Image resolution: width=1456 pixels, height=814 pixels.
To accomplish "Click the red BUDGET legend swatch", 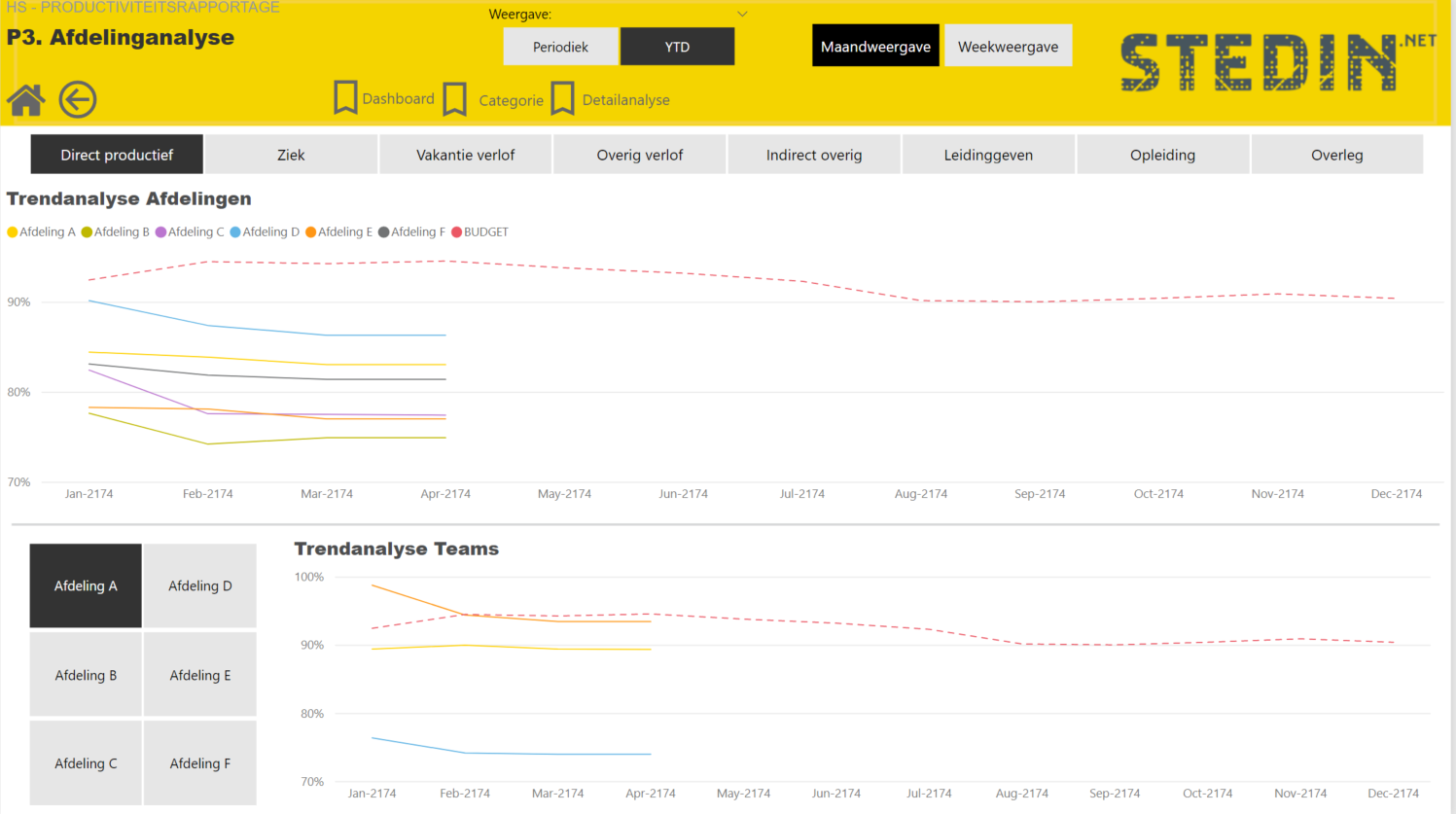I will (456, 232).
